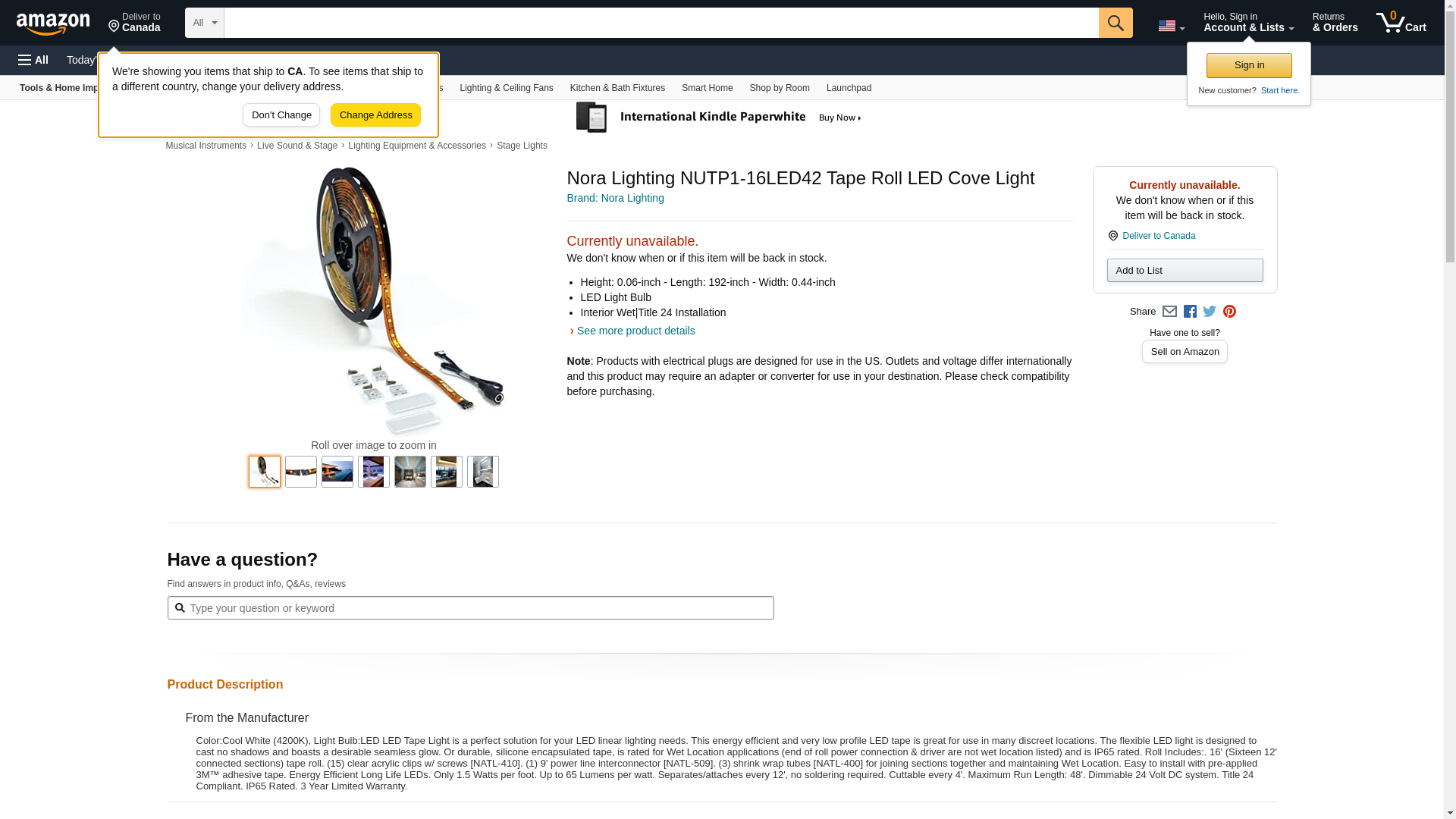Select the second product thumbnail
Image resolution: width=1456 pixels, height=819 pixels.
[300, 472]
